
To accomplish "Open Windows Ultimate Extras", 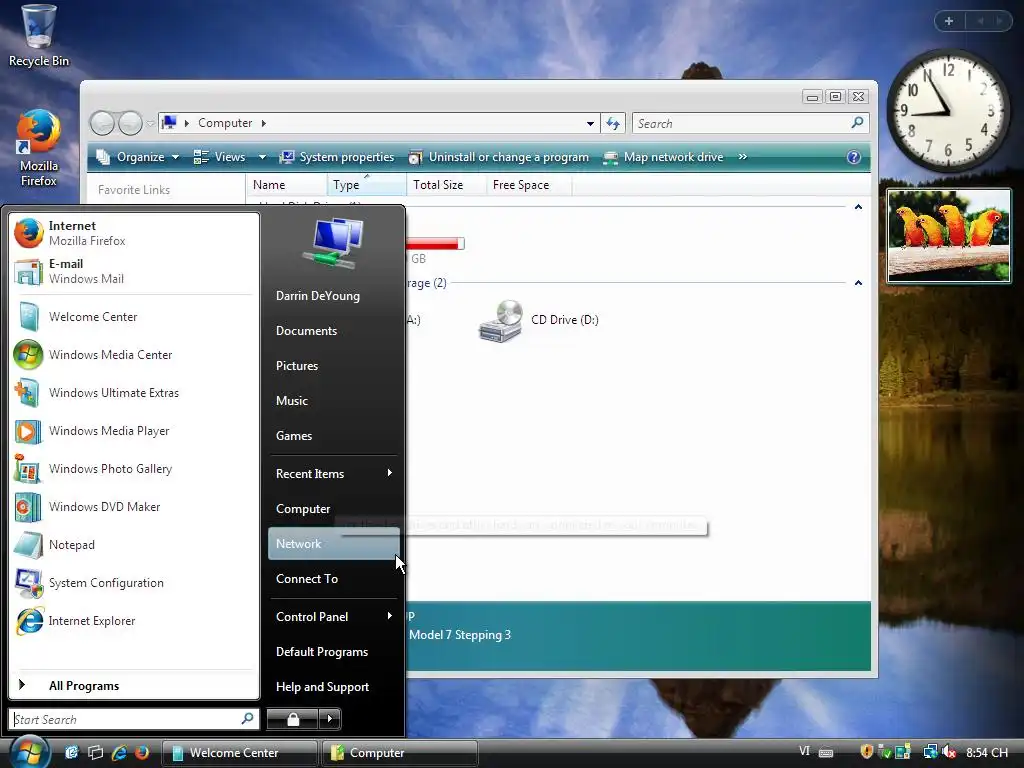I will coord(134,392).
